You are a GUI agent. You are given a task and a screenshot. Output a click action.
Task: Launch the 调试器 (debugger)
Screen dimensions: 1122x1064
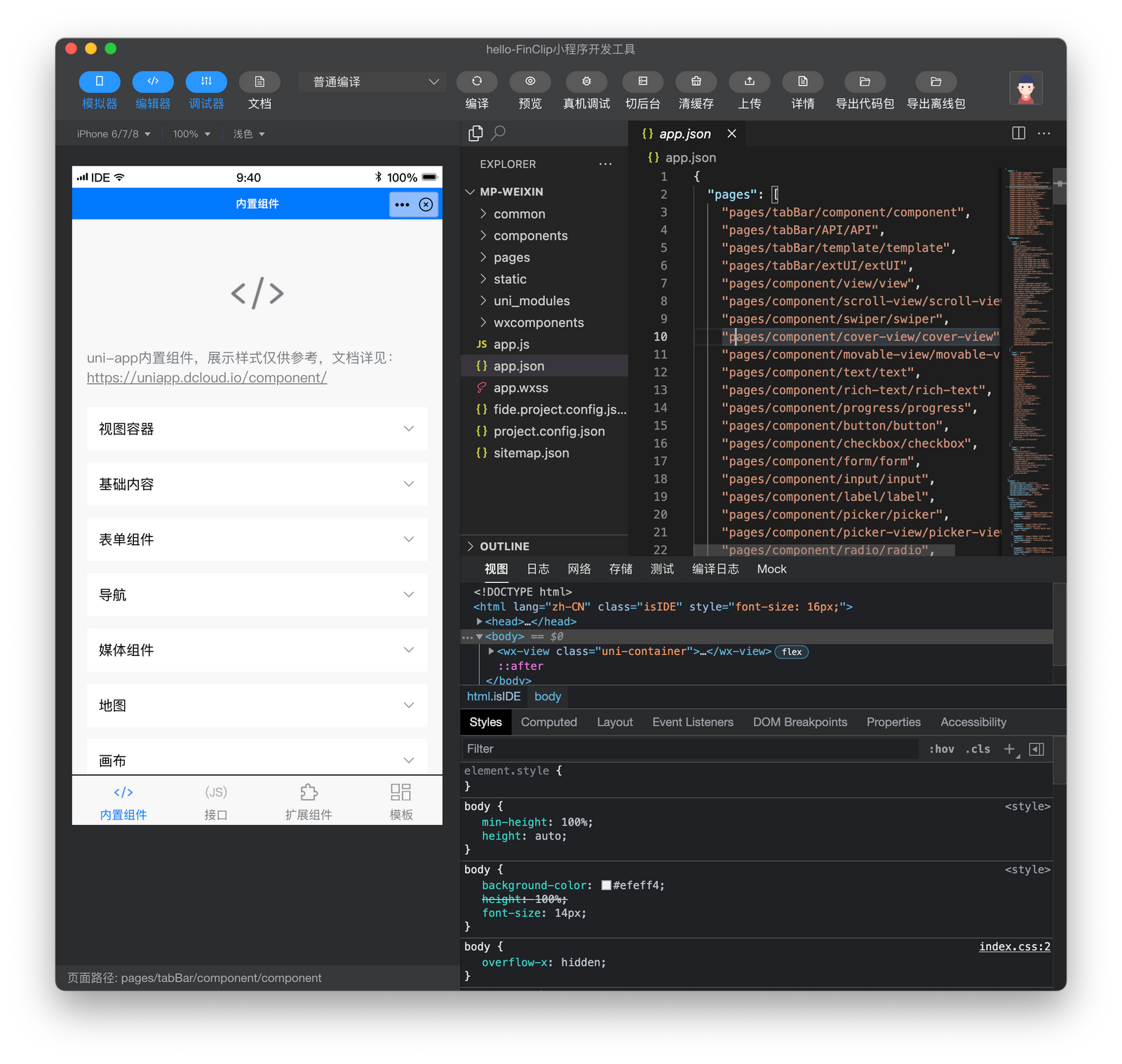[x=205, y=90]
